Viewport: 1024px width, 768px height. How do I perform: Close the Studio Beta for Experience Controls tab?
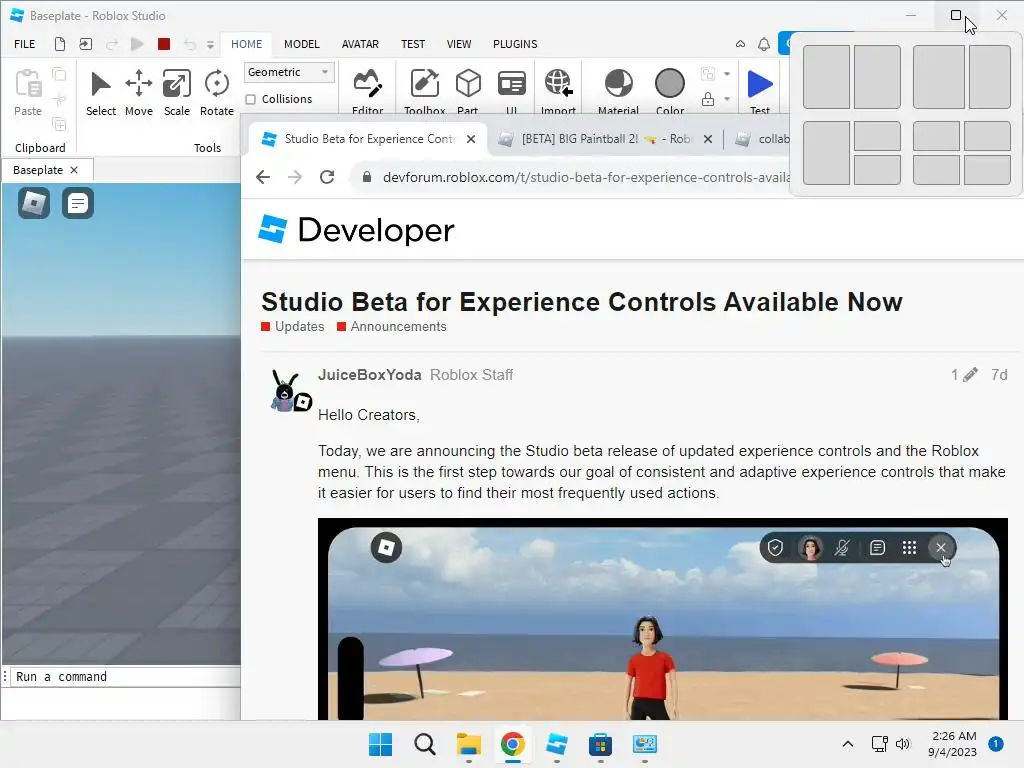[x=471, y=139]
